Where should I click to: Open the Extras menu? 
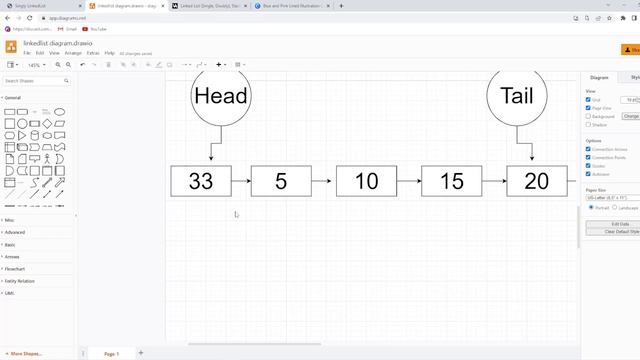click(93, 53)
